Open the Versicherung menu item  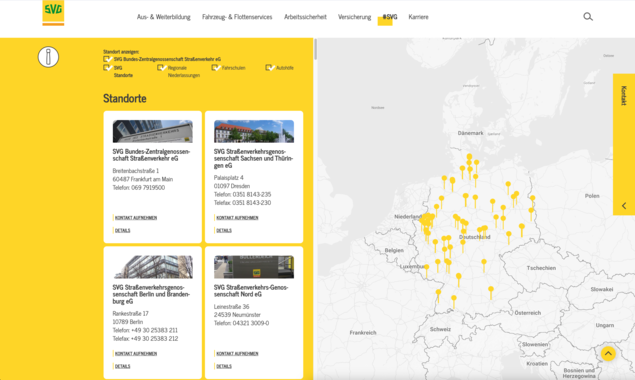click(354, 17)
